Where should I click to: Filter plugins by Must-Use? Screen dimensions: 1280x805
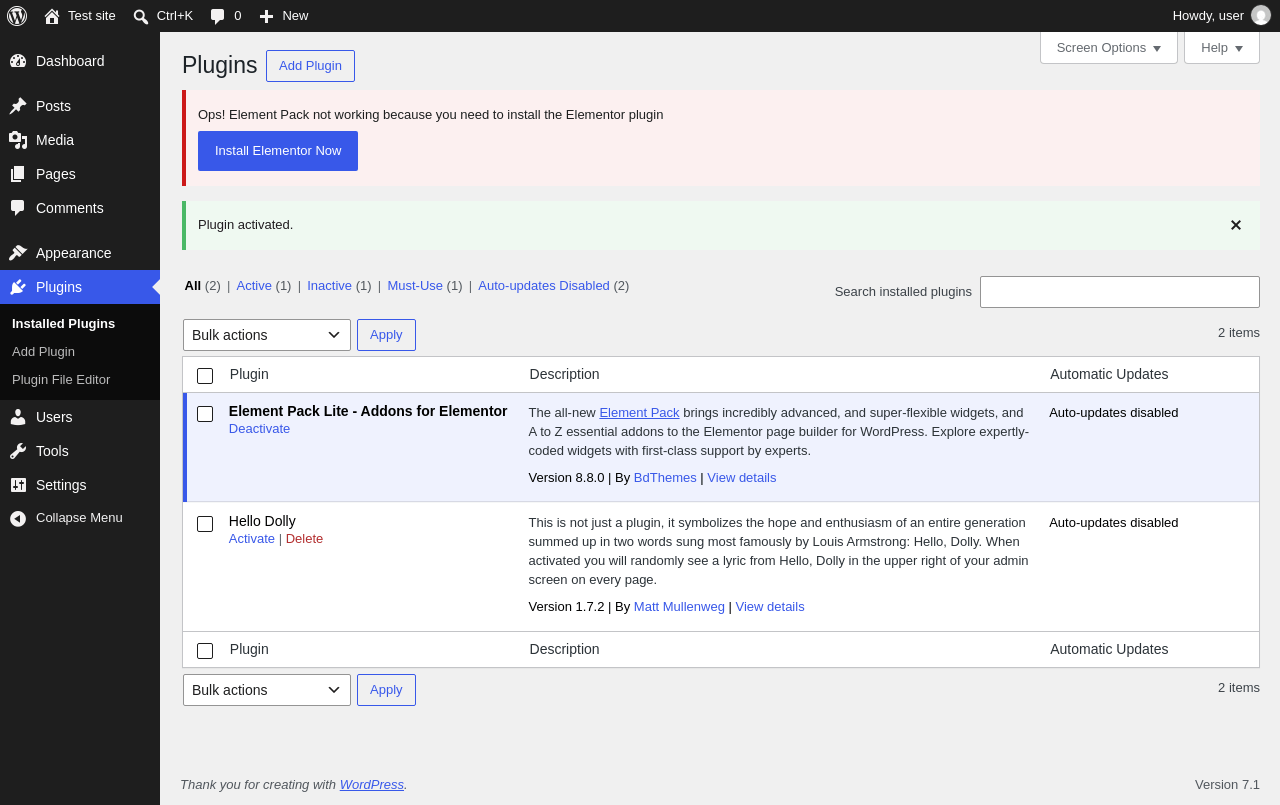[x=415, y=286]
